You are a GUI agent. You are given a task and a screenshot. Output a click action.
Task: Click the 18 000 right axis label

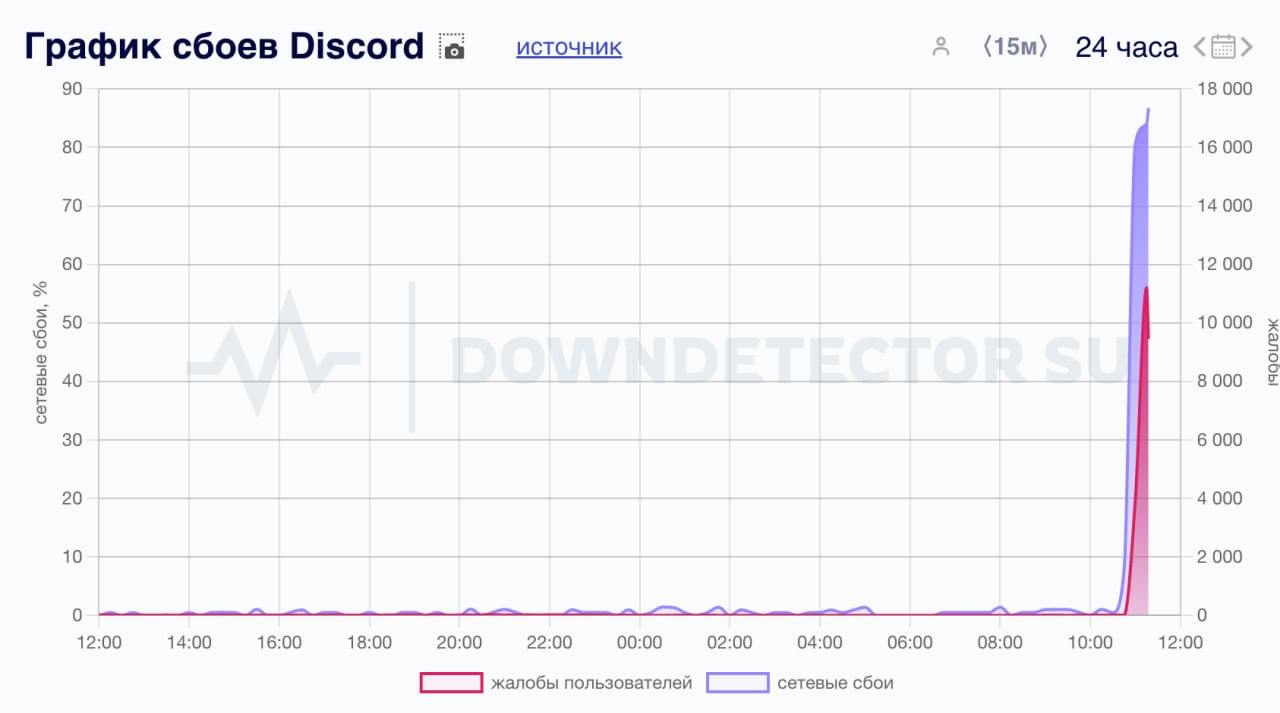[1224, 89]
